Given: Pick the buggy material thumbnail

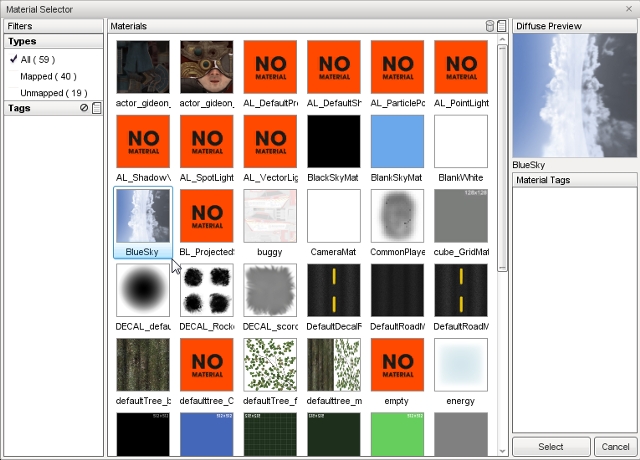Looking at the screenshot, I should (x=269, y=216).
